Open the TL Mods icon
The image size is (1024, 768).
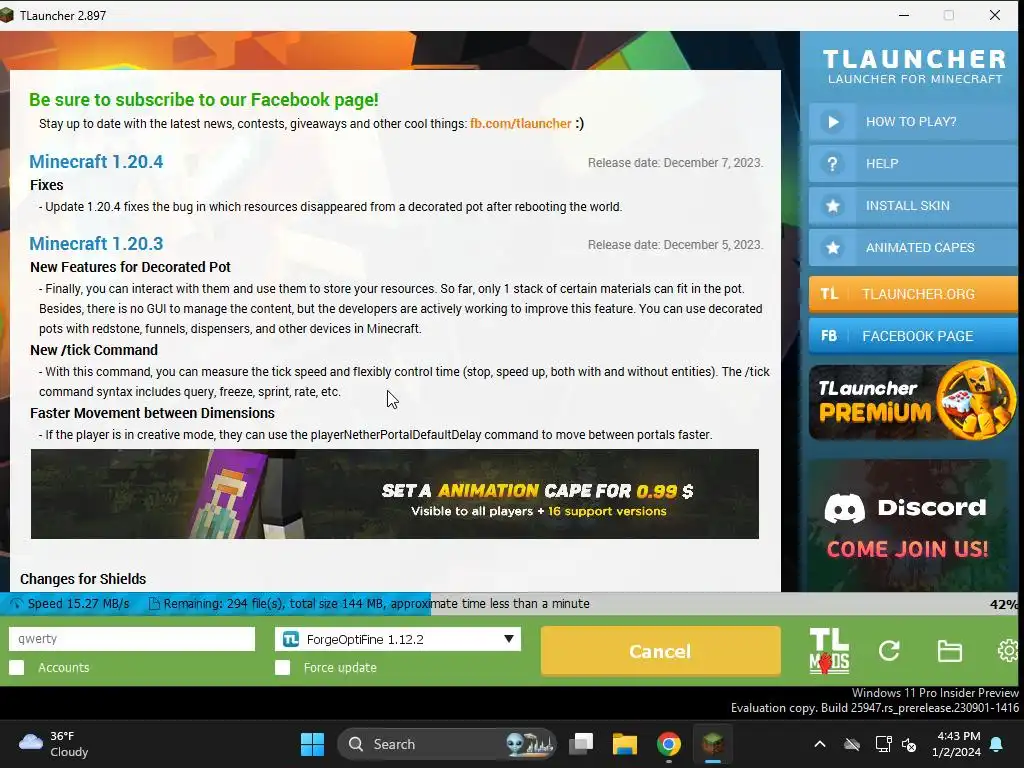click(x=829, y=651)
